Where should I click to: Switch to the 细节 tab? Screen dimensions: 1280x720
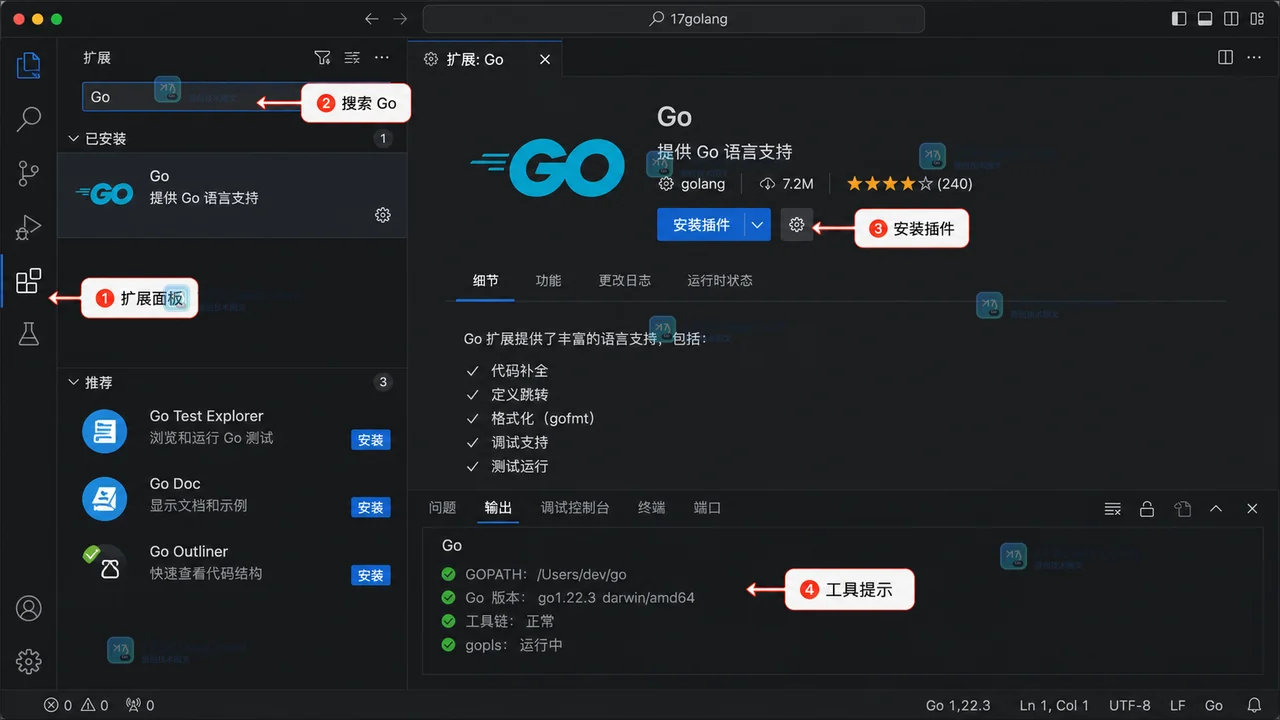click(485, 280)
